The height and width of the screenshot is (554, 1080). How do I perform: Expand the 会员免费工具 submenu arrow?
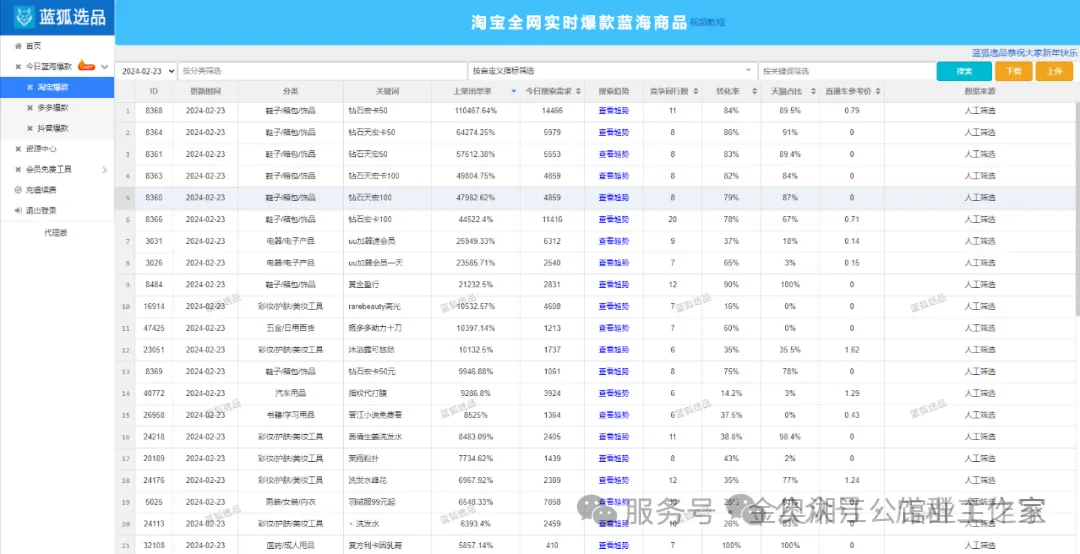pos(105,170)
